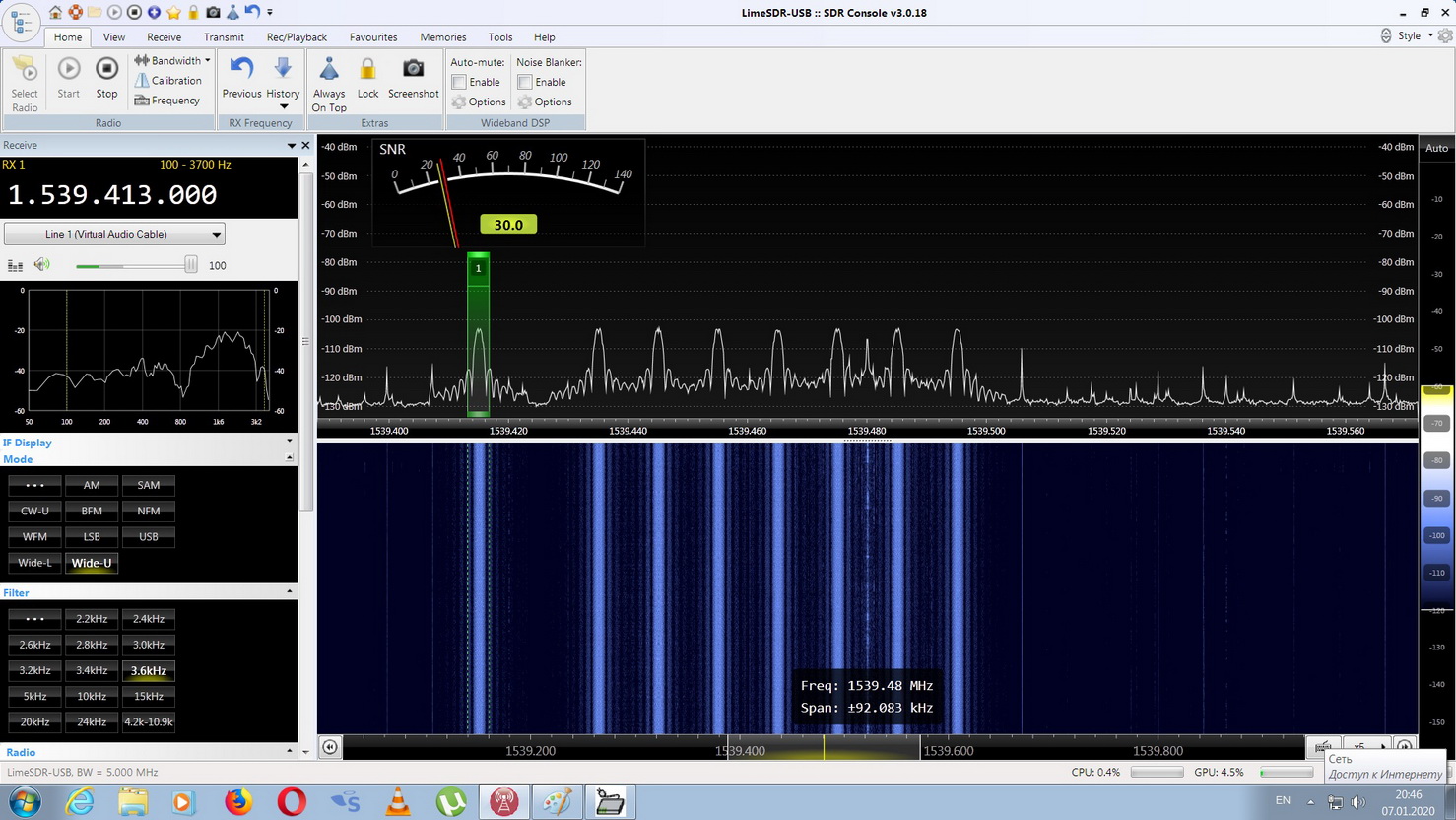Screen dimensions: 1456x820
Task: Set filter to 10kHz
Action: (92, 696)
